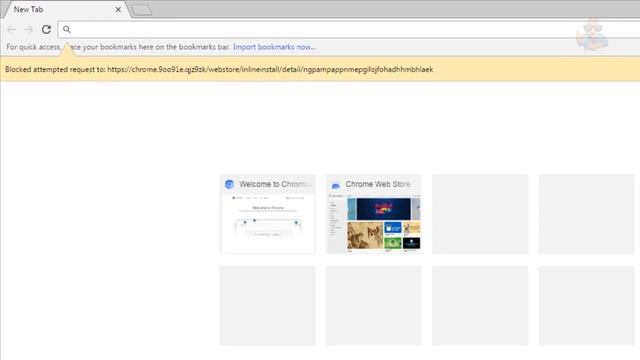
Task: Open the Chrome Web Store thumbnail
Action: point(374,214)
